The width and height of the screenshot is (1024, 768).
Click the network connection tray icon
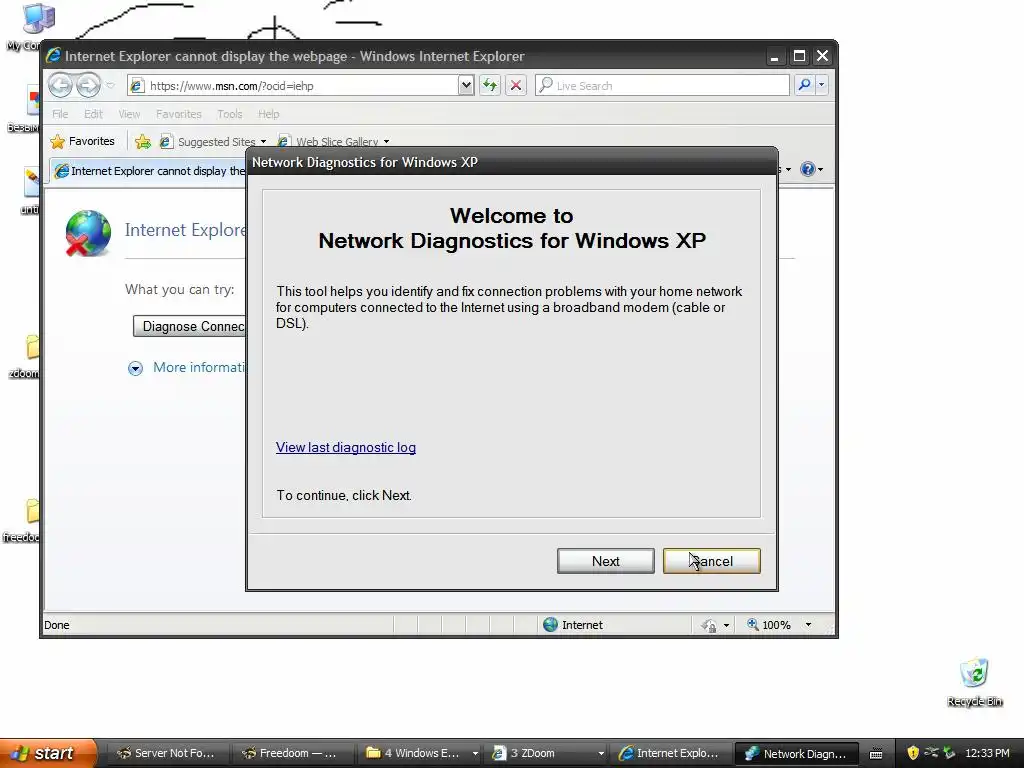[x=931, y=752]
